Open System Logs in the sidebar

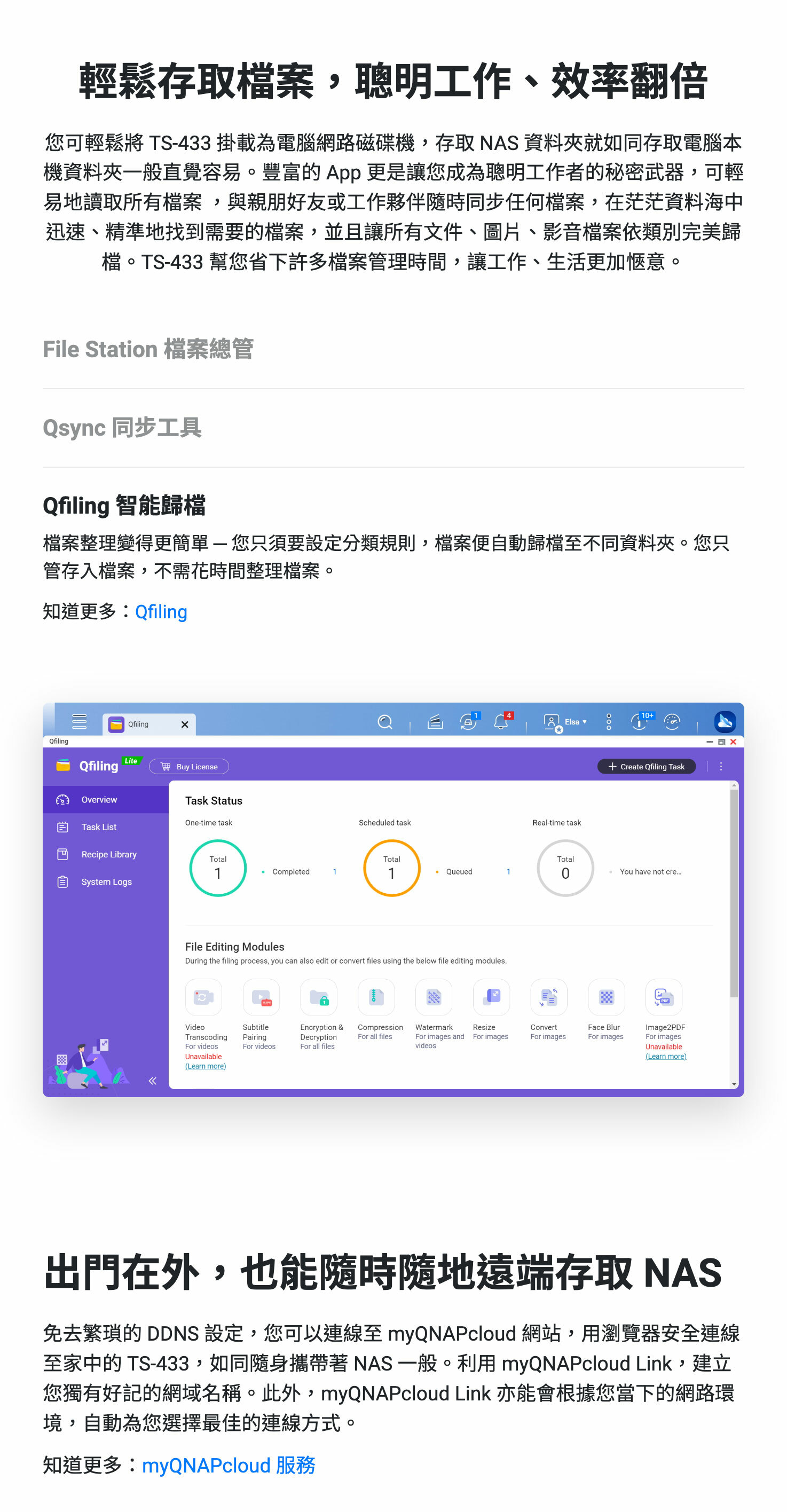[106, 882]
